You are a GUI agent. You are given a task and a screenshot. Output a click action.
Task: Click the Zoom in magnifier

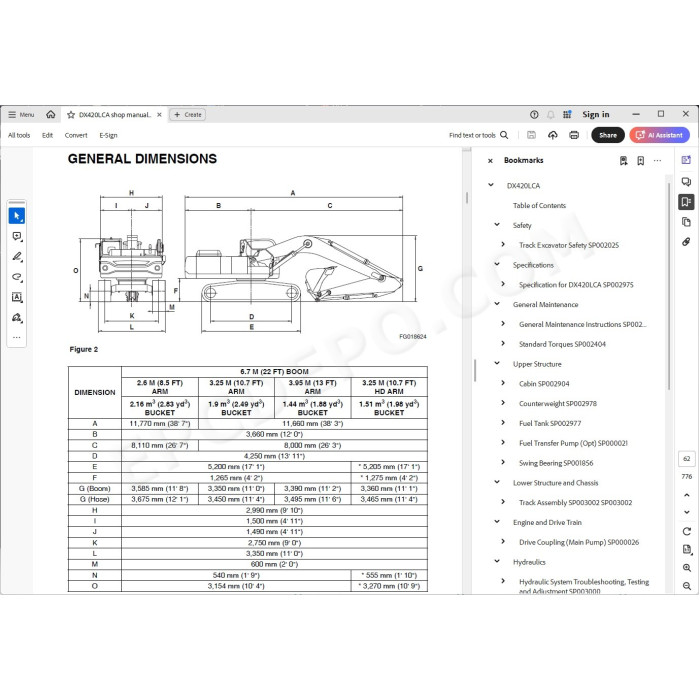point(687,568)
